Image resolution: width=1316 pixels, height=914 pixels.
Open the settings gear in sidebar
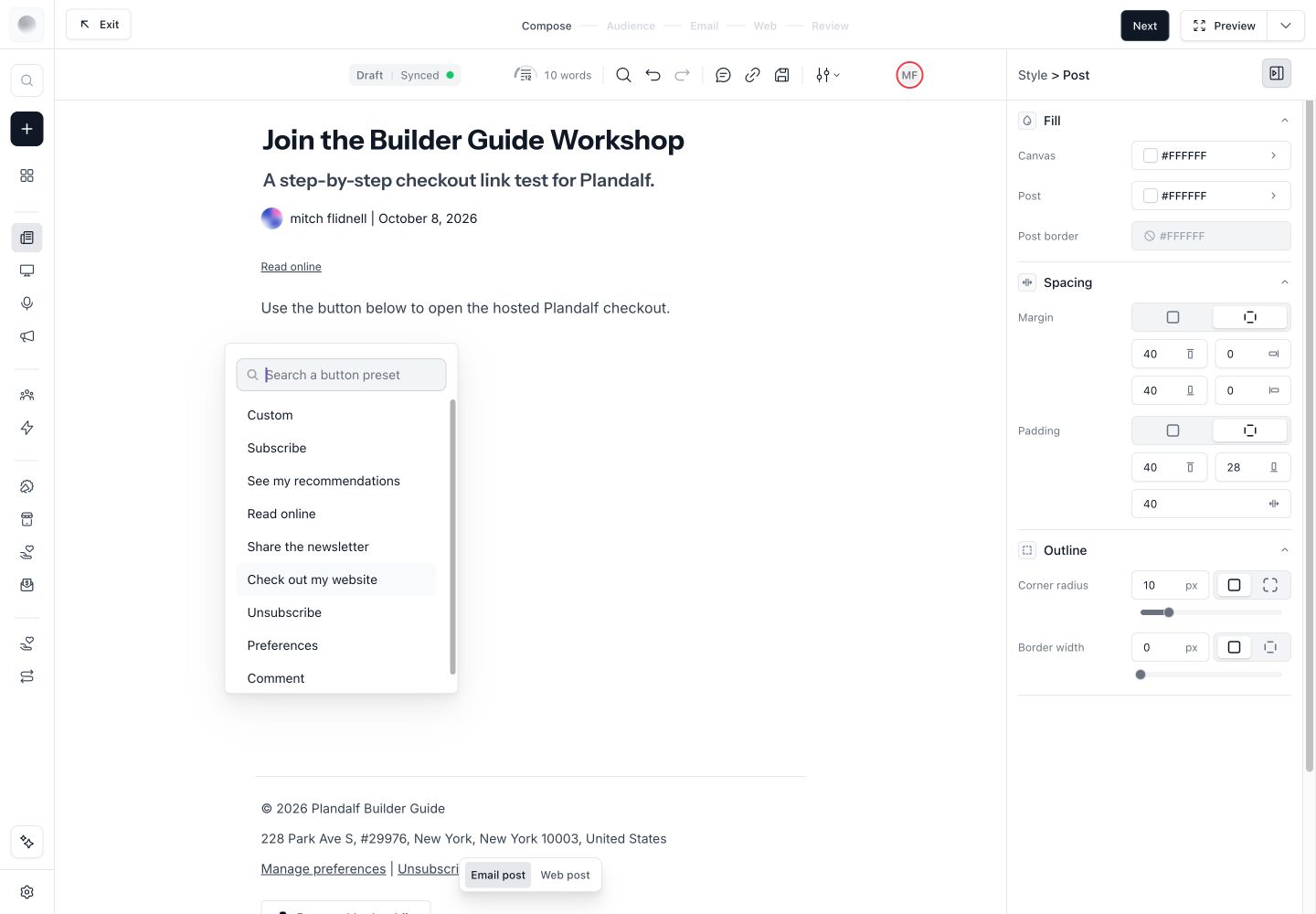coord(27,892)
